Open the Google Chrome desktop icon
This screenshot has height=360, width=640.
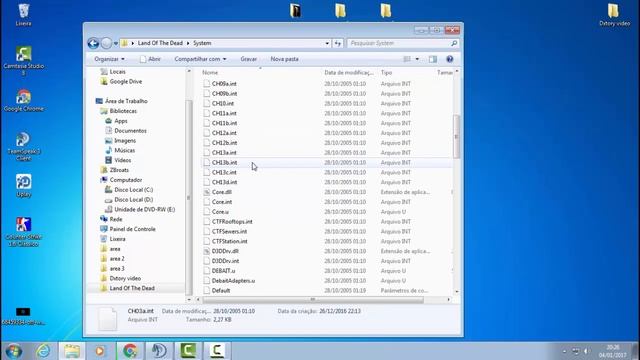[x=23, y=101]
